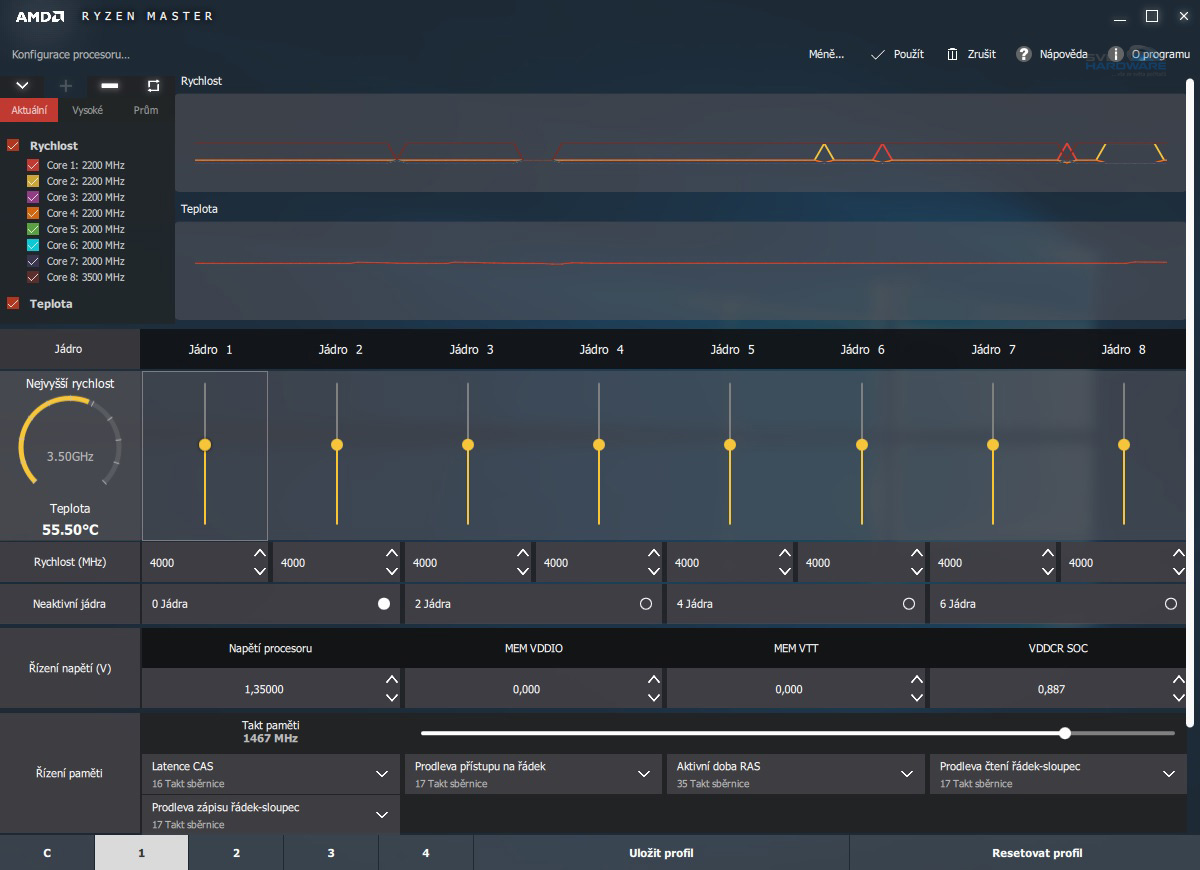Click the AMD logo in the title bar
The width and height of the screenshot is (1200, 870).
42,15
